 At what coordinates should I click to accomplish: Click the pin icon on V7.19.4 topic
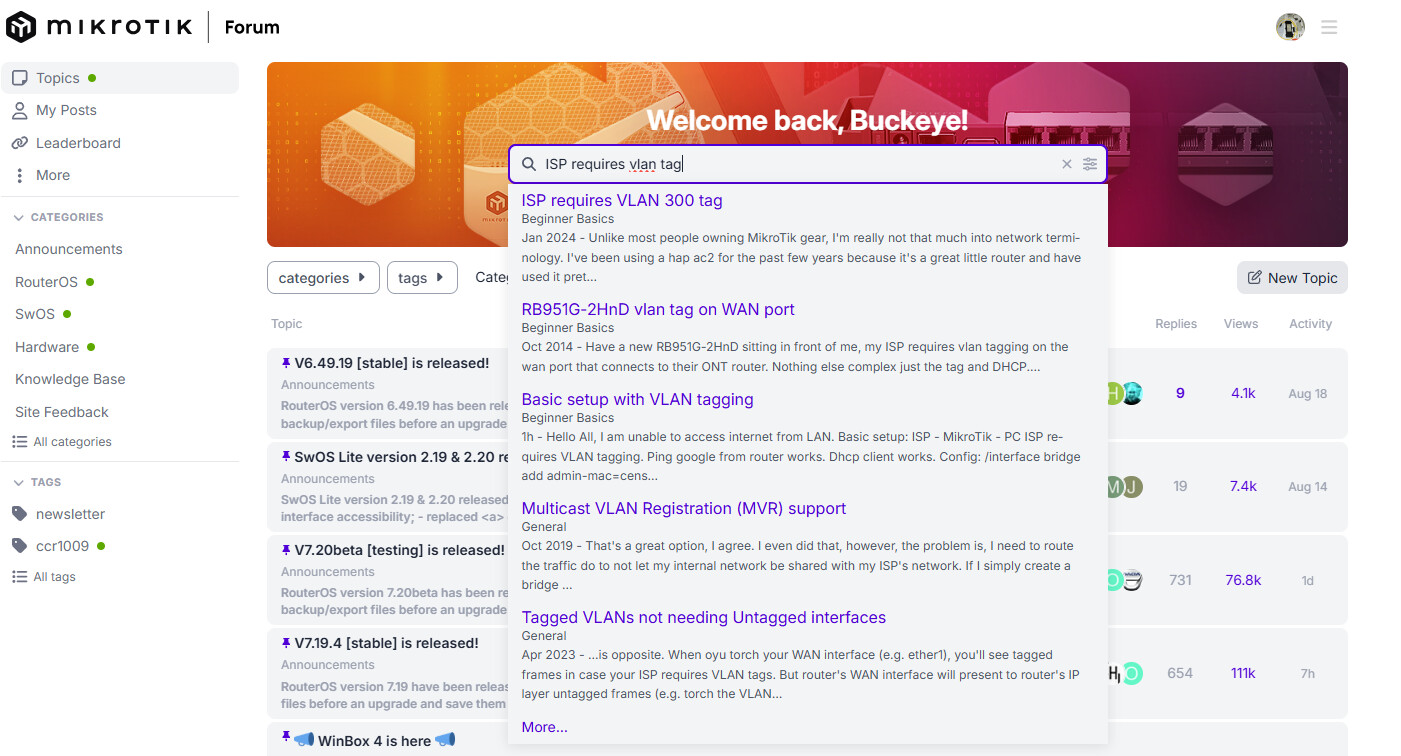point(286,643)
